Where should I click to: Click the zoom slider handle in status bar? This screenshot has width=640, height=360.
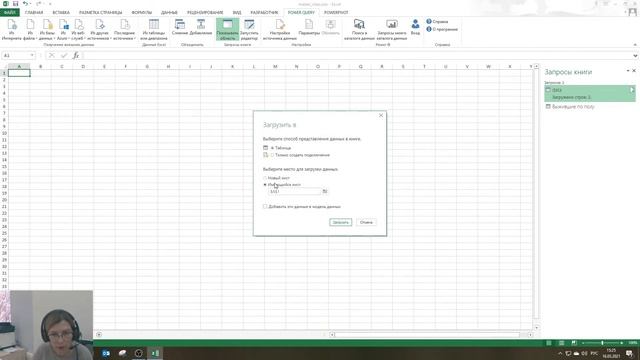(x=602, y=343)
